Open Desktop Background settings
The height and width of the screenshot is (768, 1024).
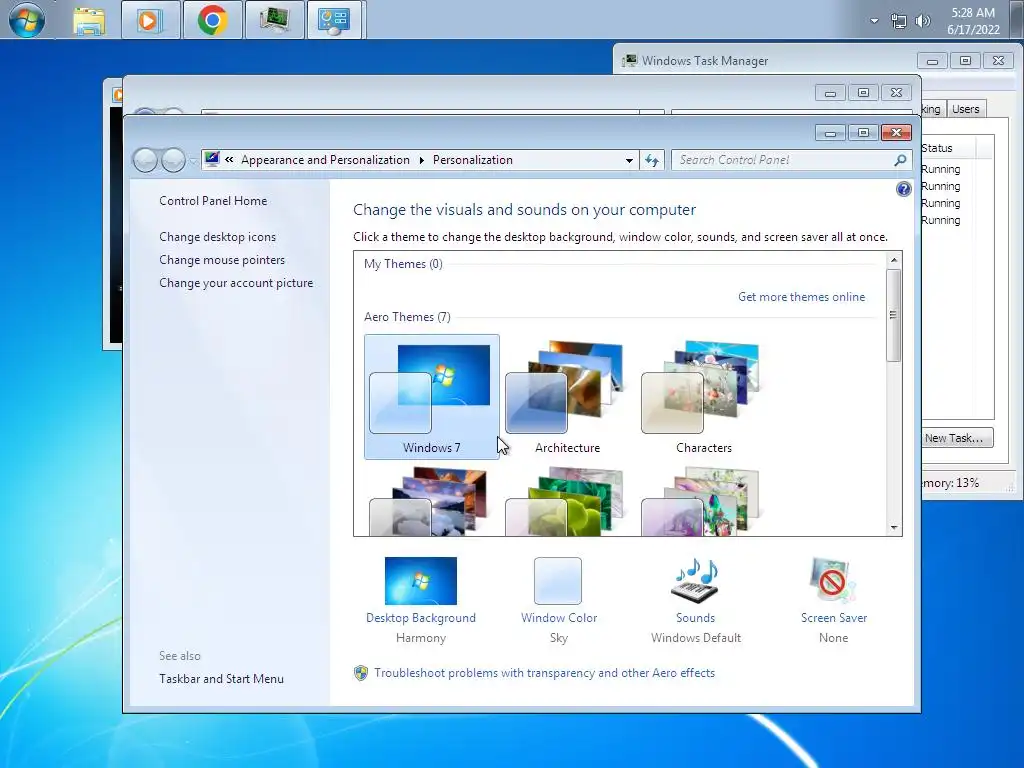point(421,581)
